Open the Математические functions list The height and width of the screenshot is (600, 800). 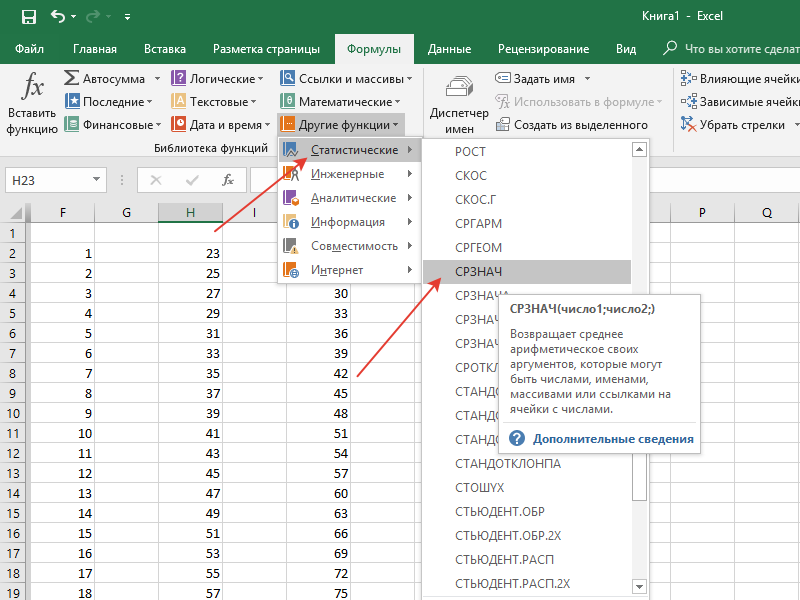click(340, 102)
